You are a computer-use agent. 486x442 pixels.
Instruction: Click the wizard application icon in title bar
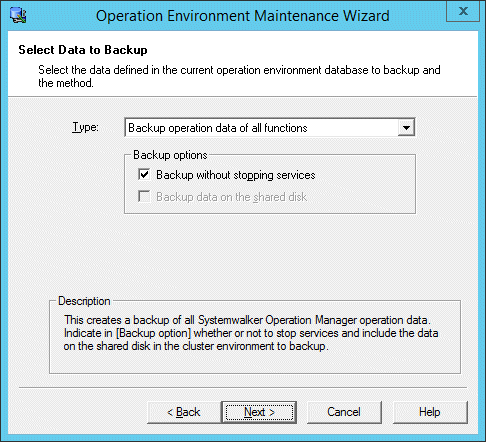click(x=18, y=15)
